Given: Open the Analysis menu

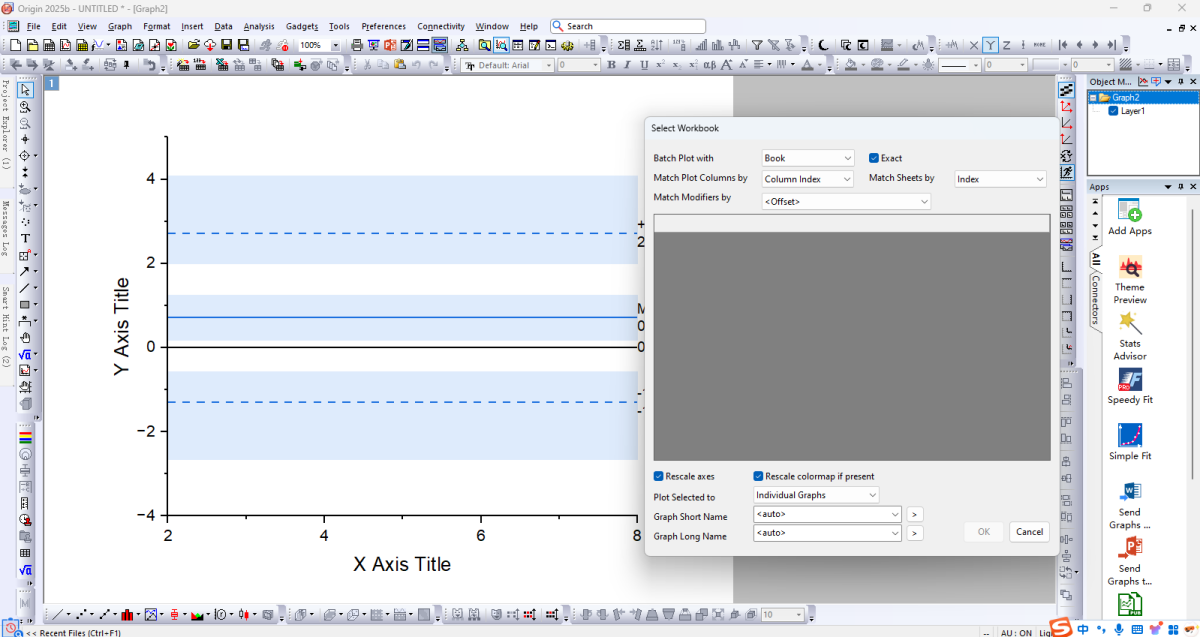Looking at the screenshot, I should (258, 26).
